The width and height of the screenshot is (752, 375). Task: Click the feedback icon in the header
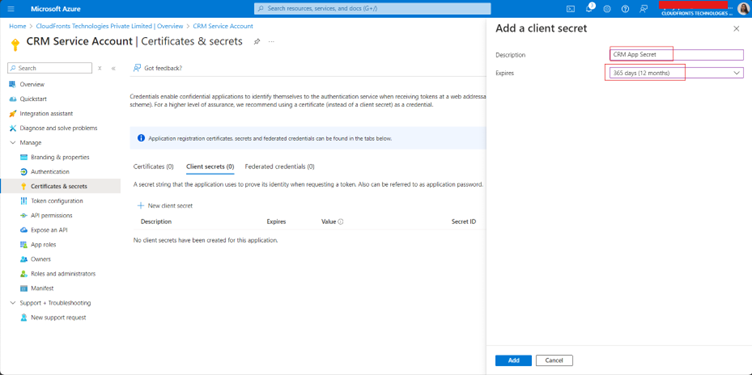(644, 9)
